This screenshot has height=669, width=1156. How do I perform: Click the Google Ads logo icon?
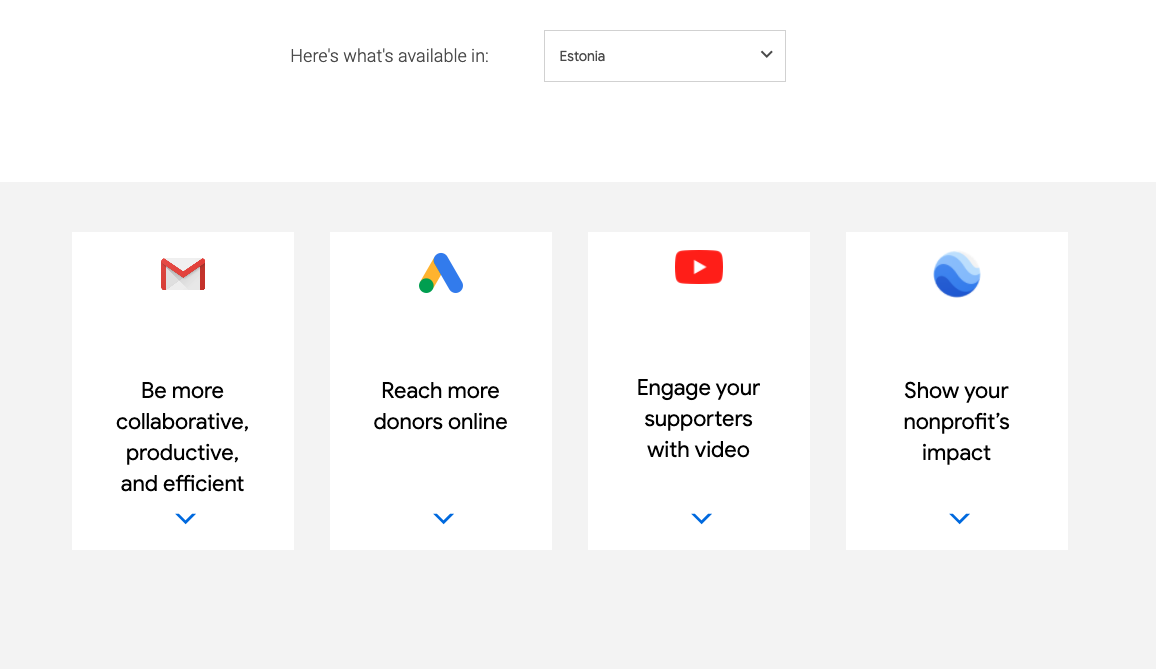pyautogui.click(x=441, y=273)
